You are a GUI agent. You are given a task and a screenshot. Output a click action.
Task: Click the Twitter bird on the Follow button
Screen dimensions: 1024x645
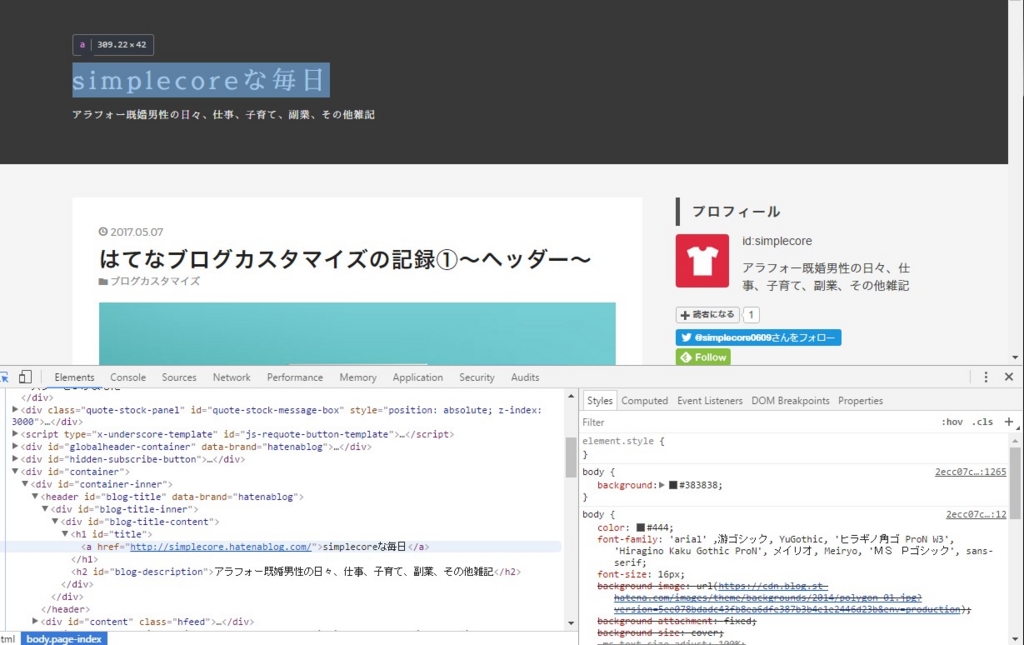tap(684, 337)
